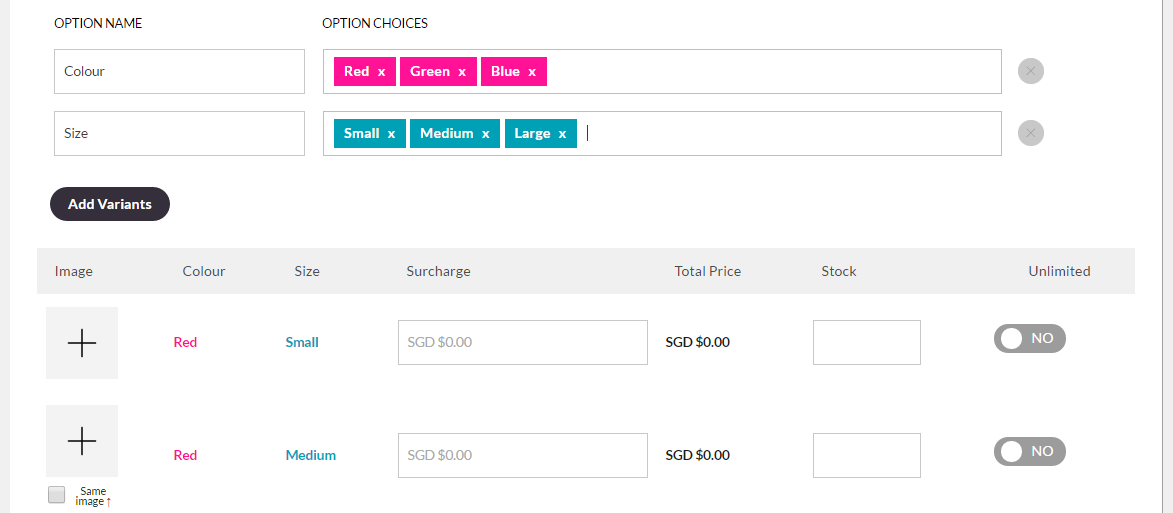Click the Size option name field
Viewport: 1173px width, 513px height.
[x=179, y=134]
